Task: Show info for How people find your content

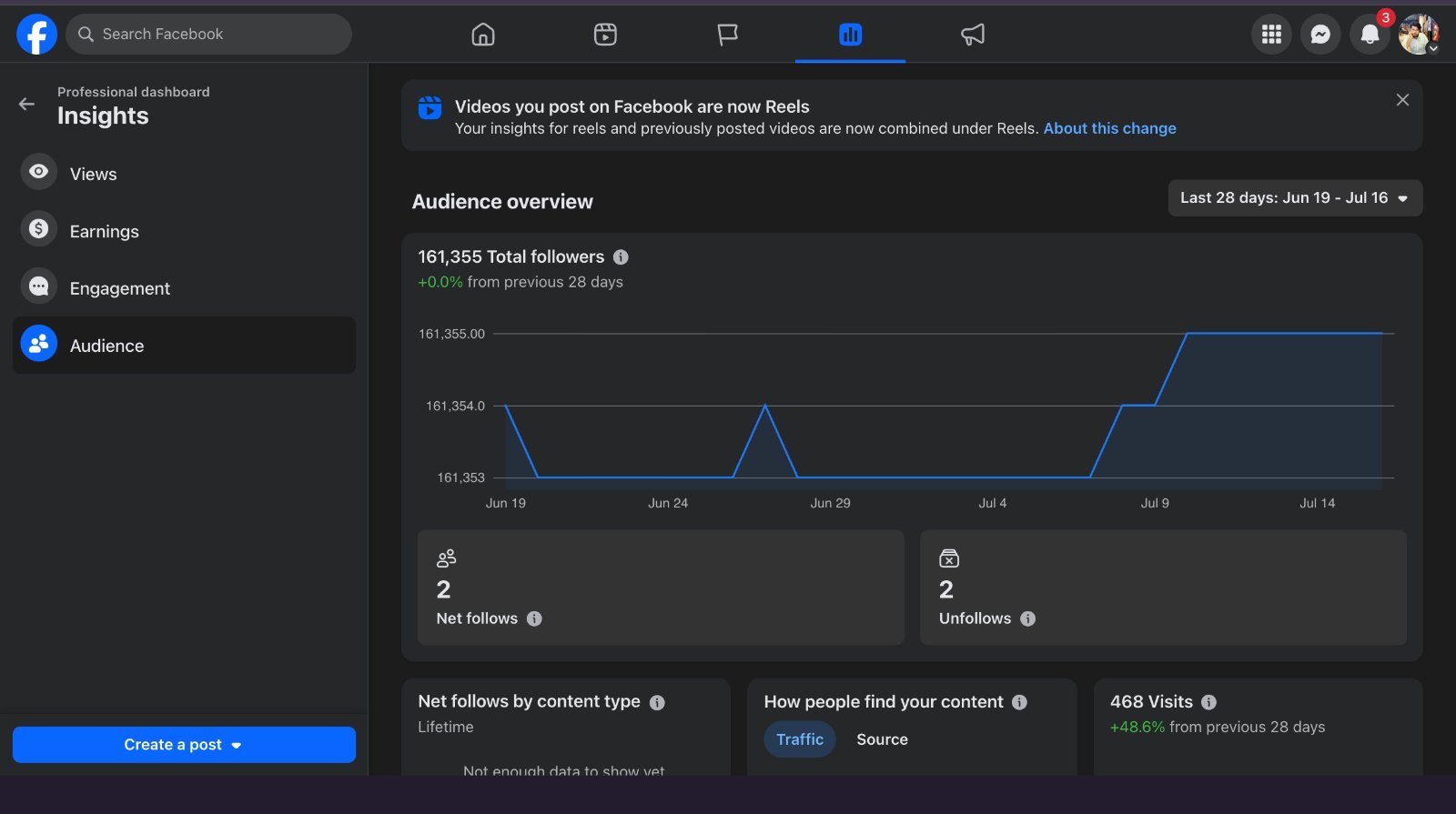Action: 1019,702
